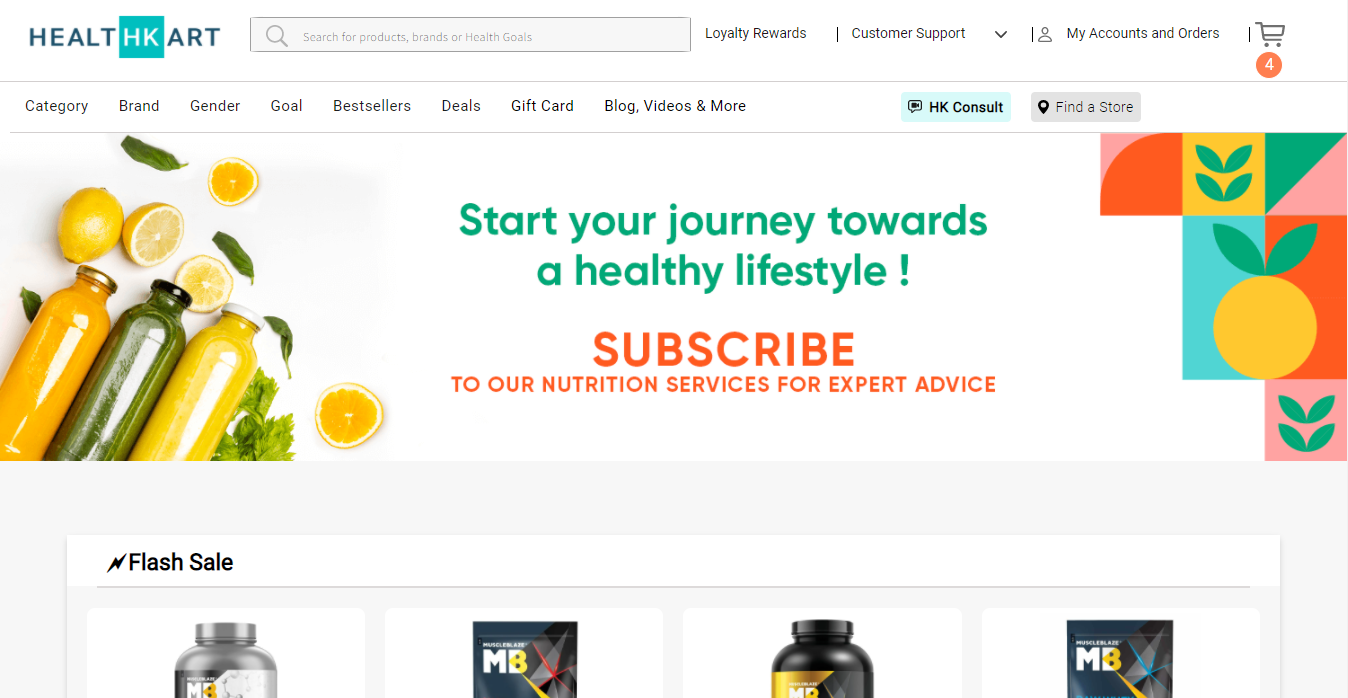Click the HK Consult chat icon

pos(914,107)
